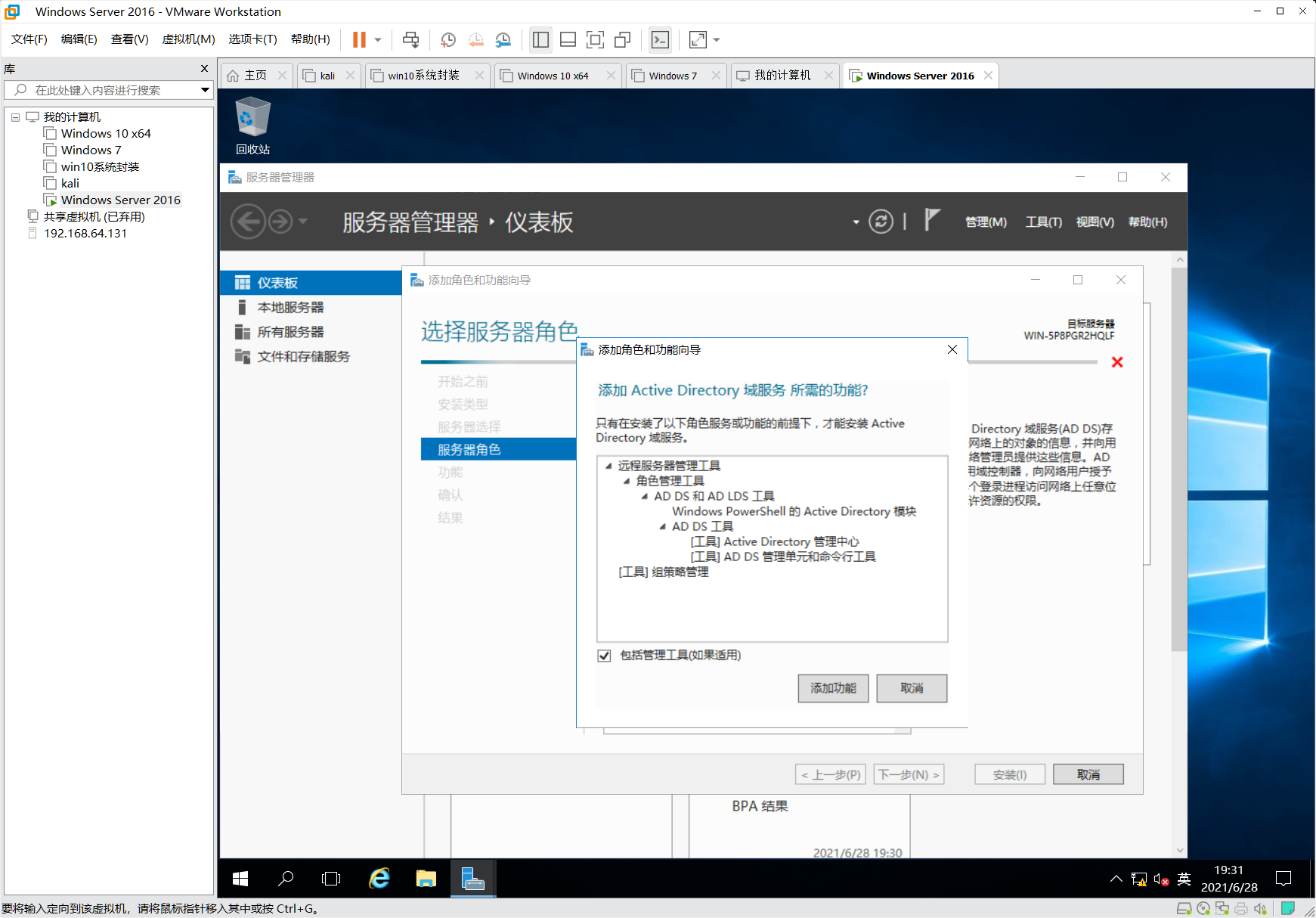The image size is (1316, 918).
Task: Click the 回收站 desktop icon
Action: [252, 126]
